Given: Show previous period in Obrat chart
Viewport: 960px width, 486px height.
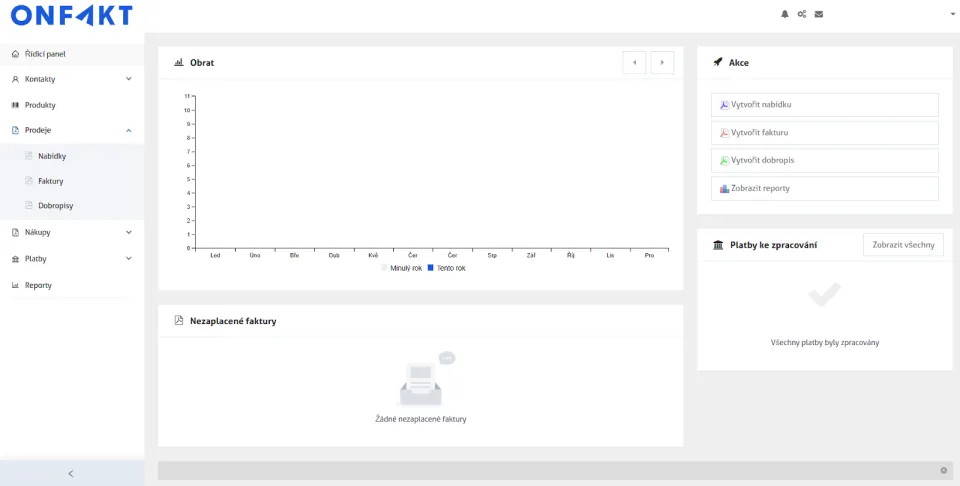Looking at the screenshot, I should pos(634,62).
